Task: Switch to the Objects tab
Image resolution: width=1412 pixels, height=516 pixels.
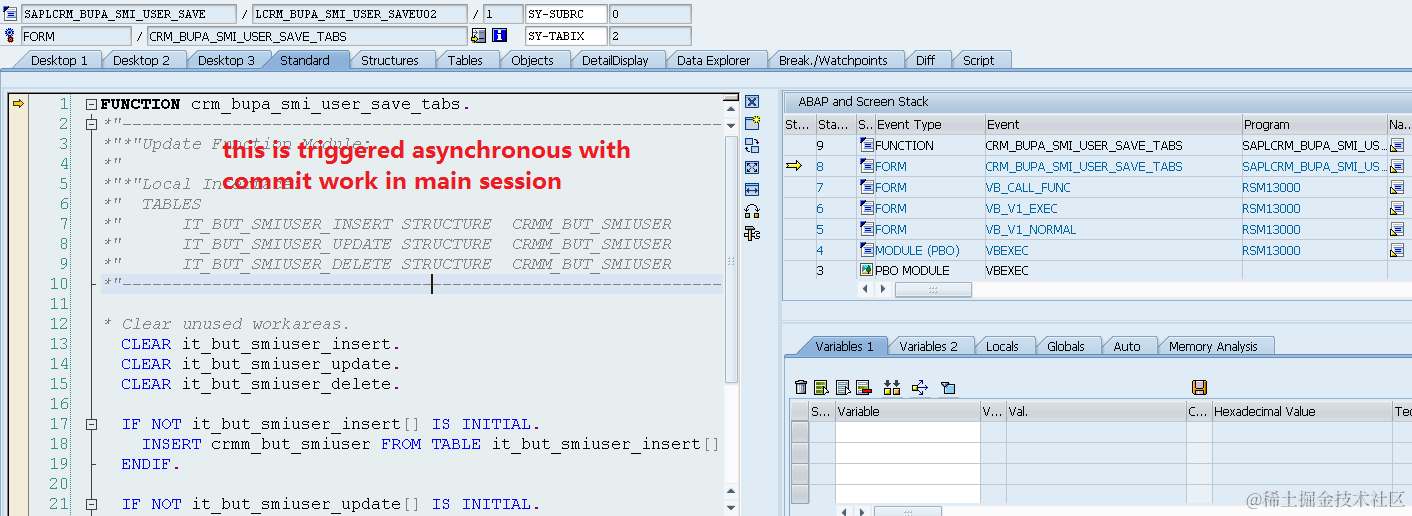Action: click(x=532, y=60)
